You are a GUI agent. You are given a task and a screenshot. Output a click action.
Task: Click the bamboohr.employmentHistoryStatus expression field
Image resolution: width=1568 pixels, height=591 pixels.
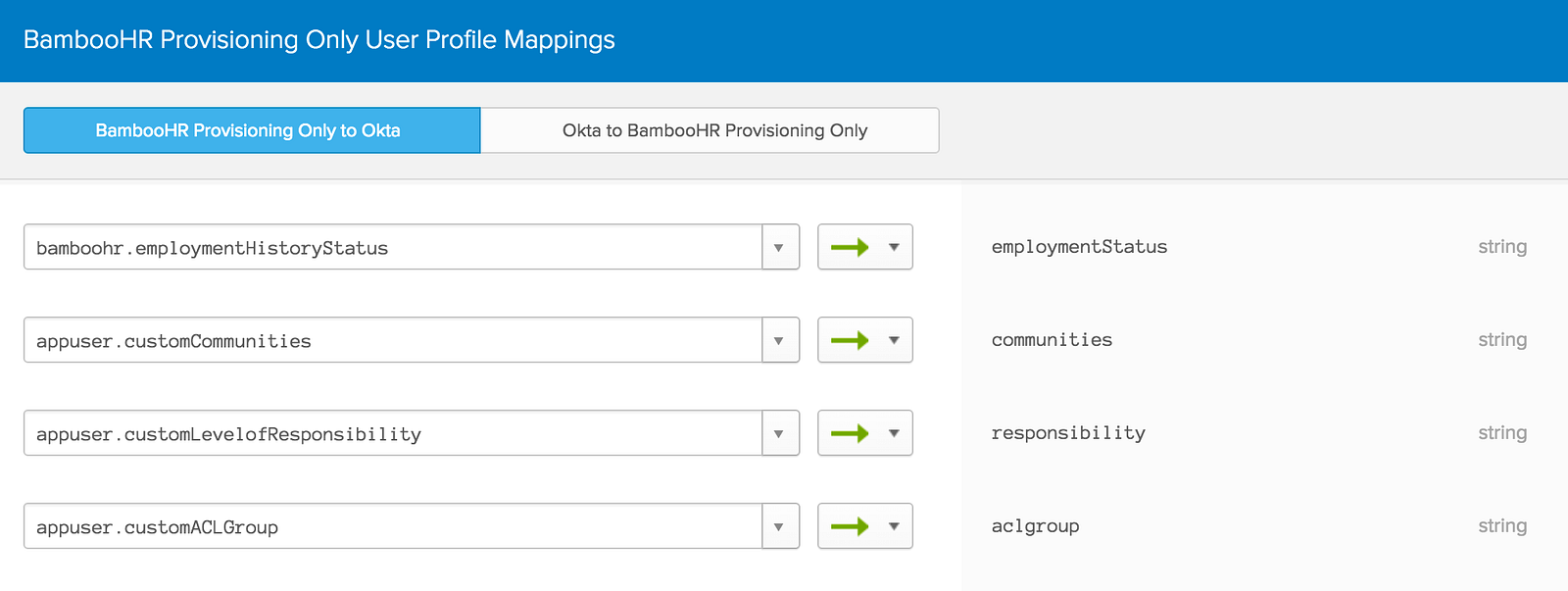[392, 248]
